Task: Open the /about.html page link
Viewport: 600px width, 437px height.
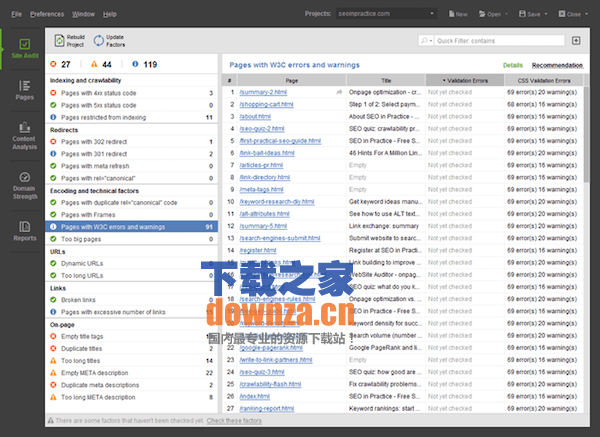Action: coord(255,117)
